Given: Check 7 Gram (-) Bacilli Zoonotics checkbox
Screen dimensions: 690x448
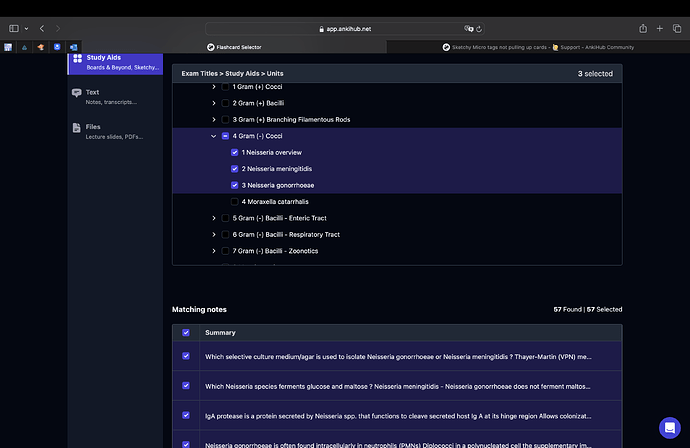Looking at the screenshot, I should pyautogui.click(x=225, y=251).
